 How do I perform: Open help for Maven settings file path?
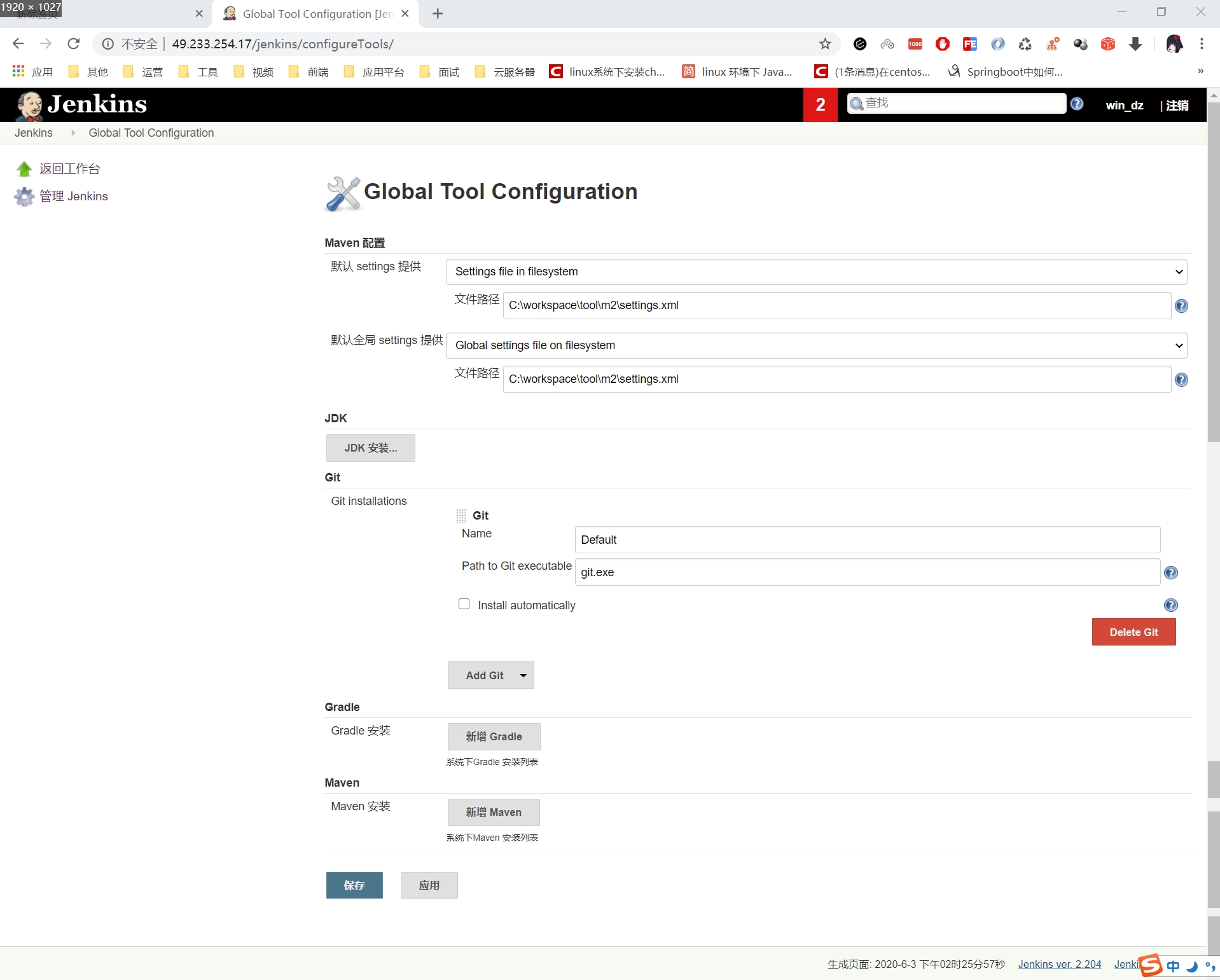pyautogui.click(x=1181, y=306)
